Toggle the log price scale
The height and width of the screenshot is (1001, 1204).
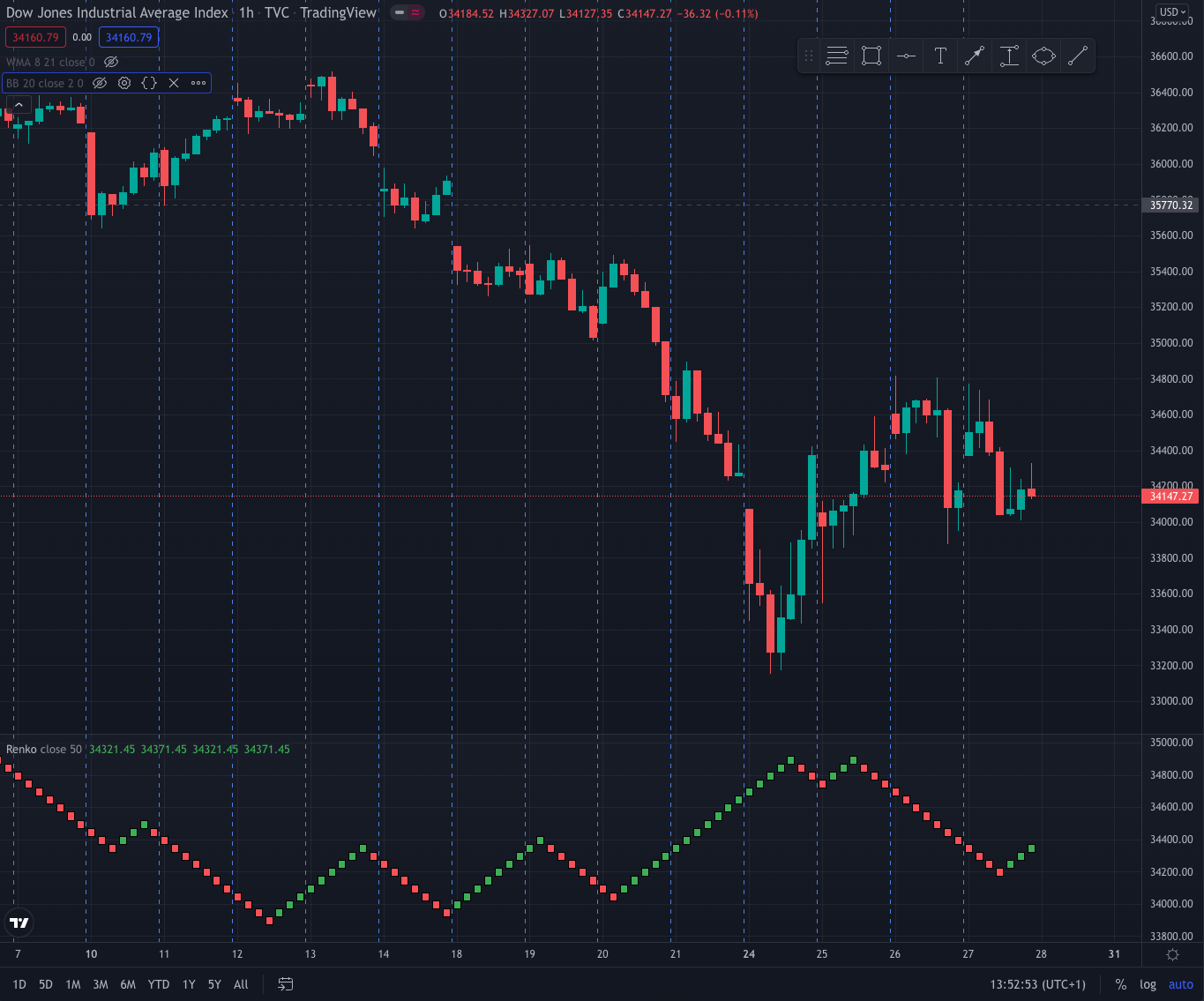coord(1148,984)
